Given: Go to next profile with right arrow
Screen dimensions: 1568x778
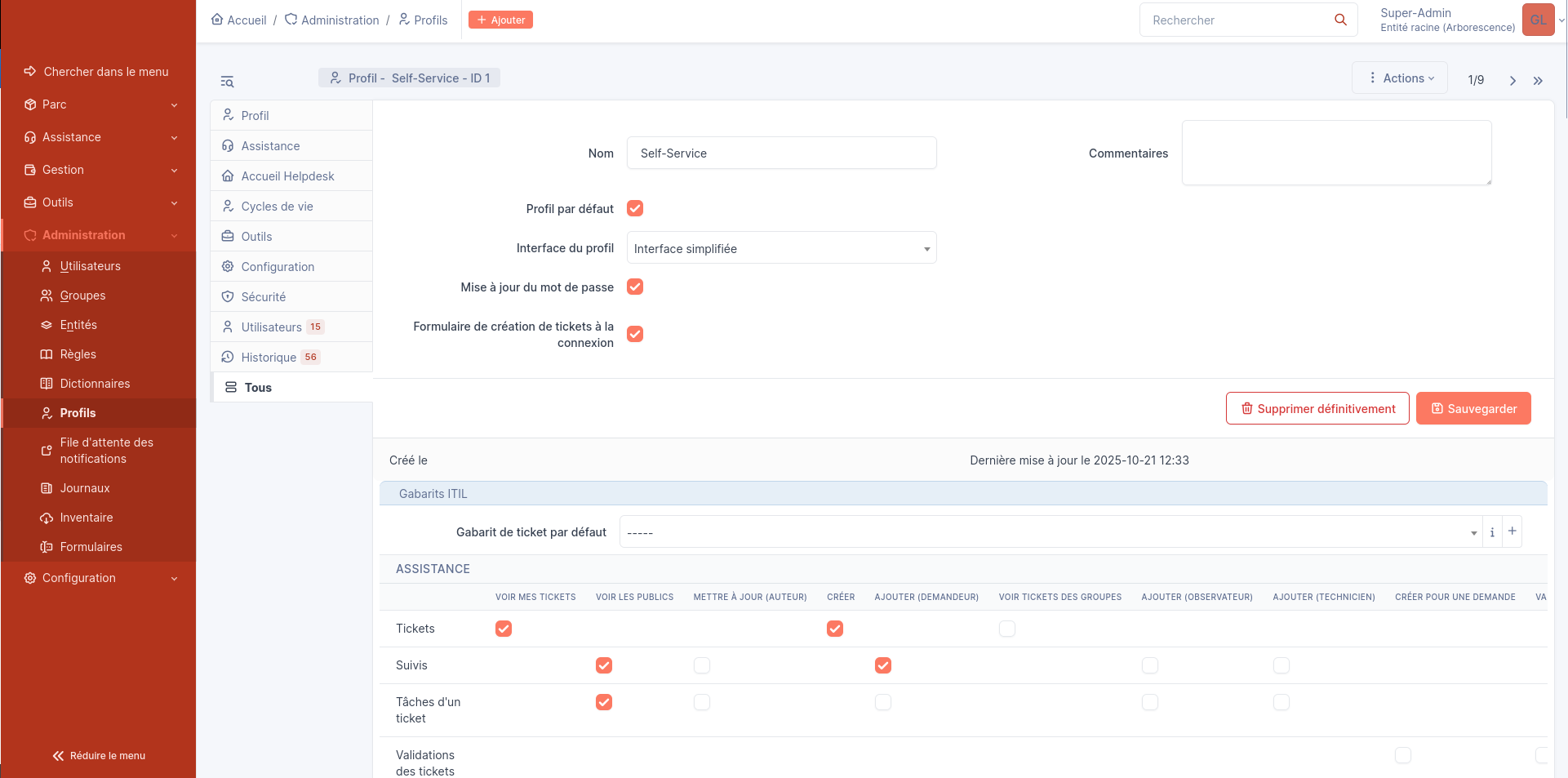Looking at the screenshot, I should 1512,80.
